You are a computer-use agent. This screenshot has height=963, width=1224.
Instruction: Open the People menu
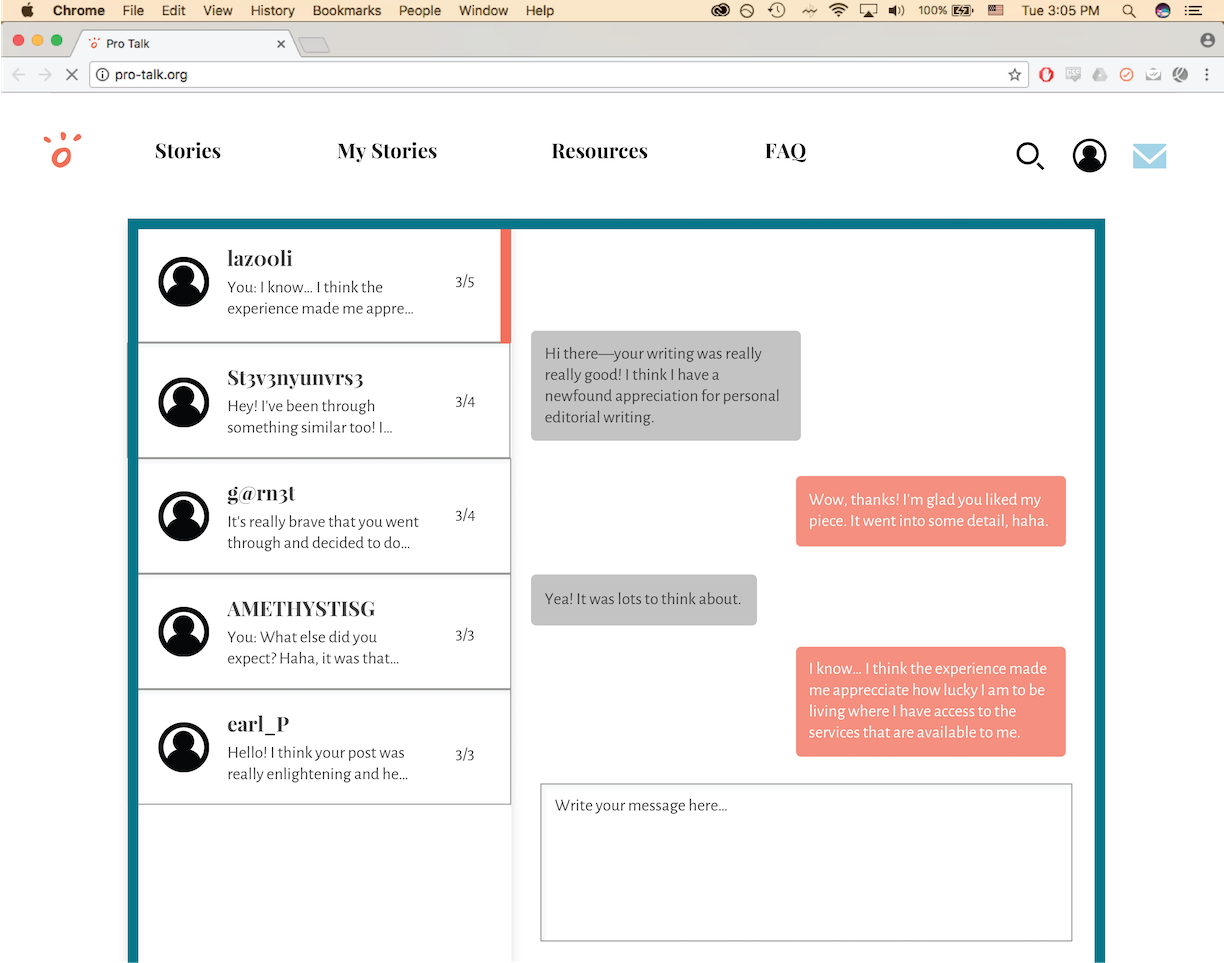click(x=419, y=10)
